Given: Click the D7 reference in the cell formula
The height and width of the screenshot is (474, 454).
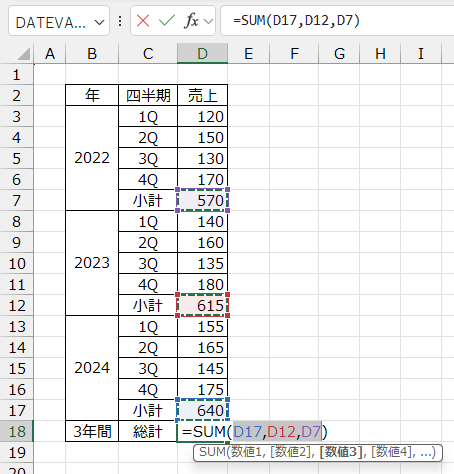Looking at the screenshot, I should point(311,432).
